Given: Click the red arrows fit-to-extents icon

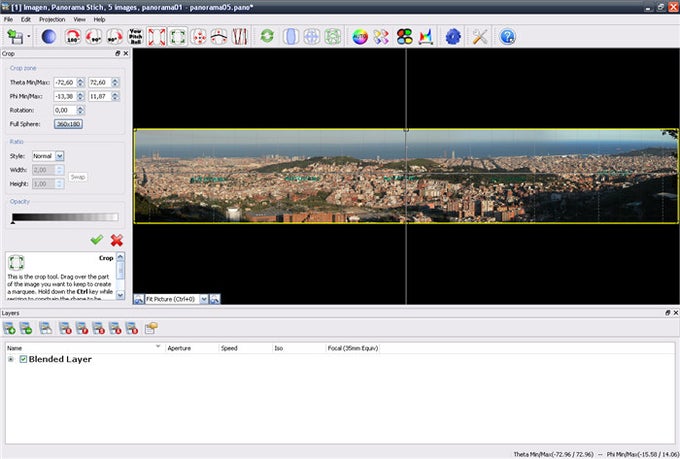Looking at the screenshot, I should point(157,36).
